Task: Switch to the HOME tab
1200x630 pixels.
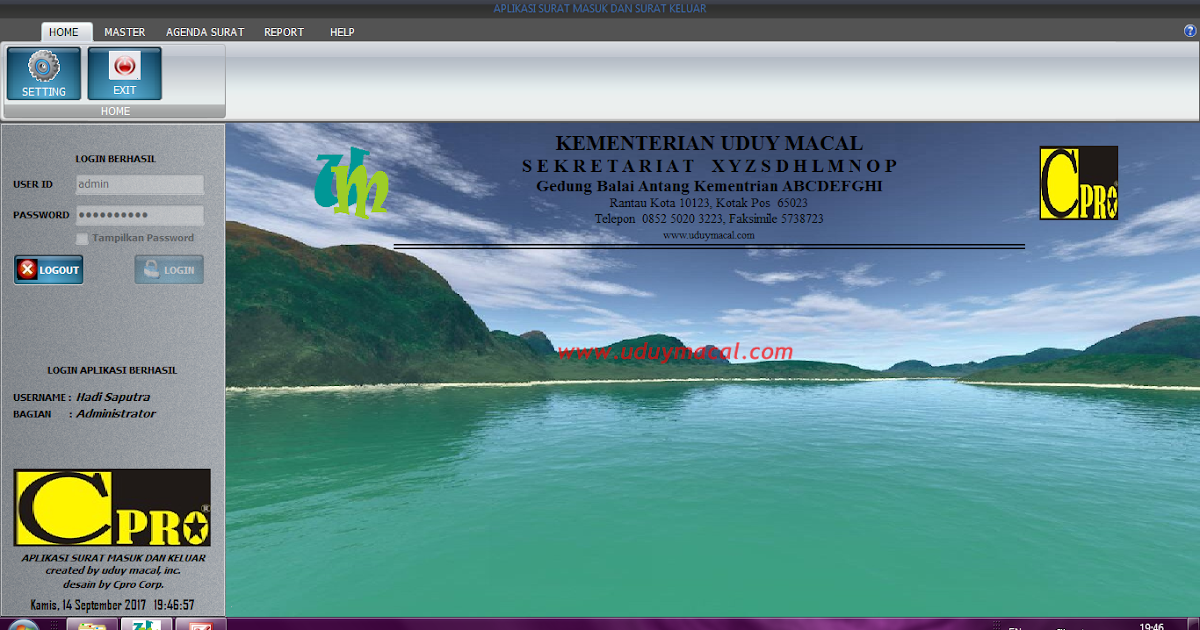Action: pyautogui.click(x=66, y=31)
